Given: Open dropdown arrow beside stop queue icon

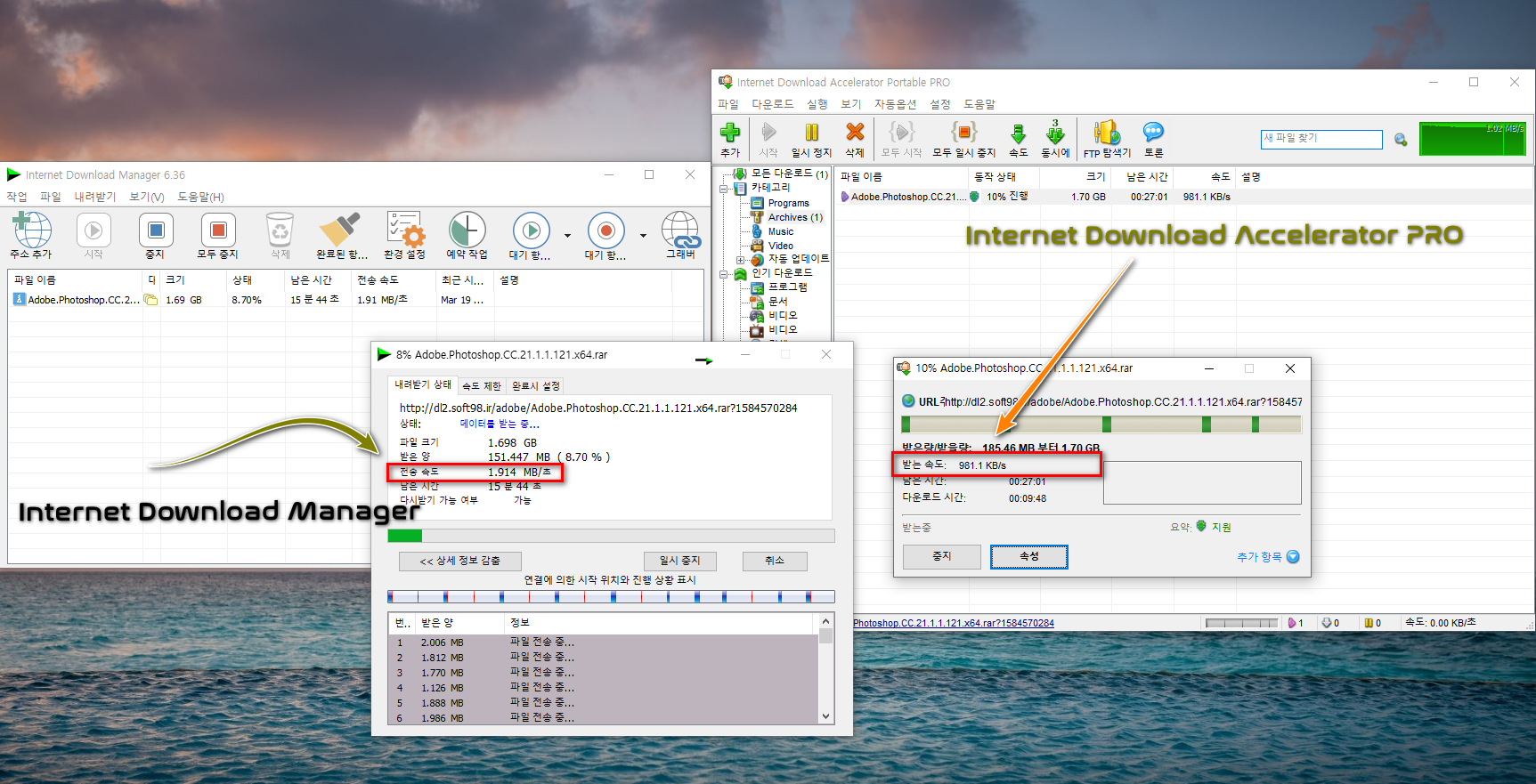Looking at the screenshot, I should [x=643, y=236].
